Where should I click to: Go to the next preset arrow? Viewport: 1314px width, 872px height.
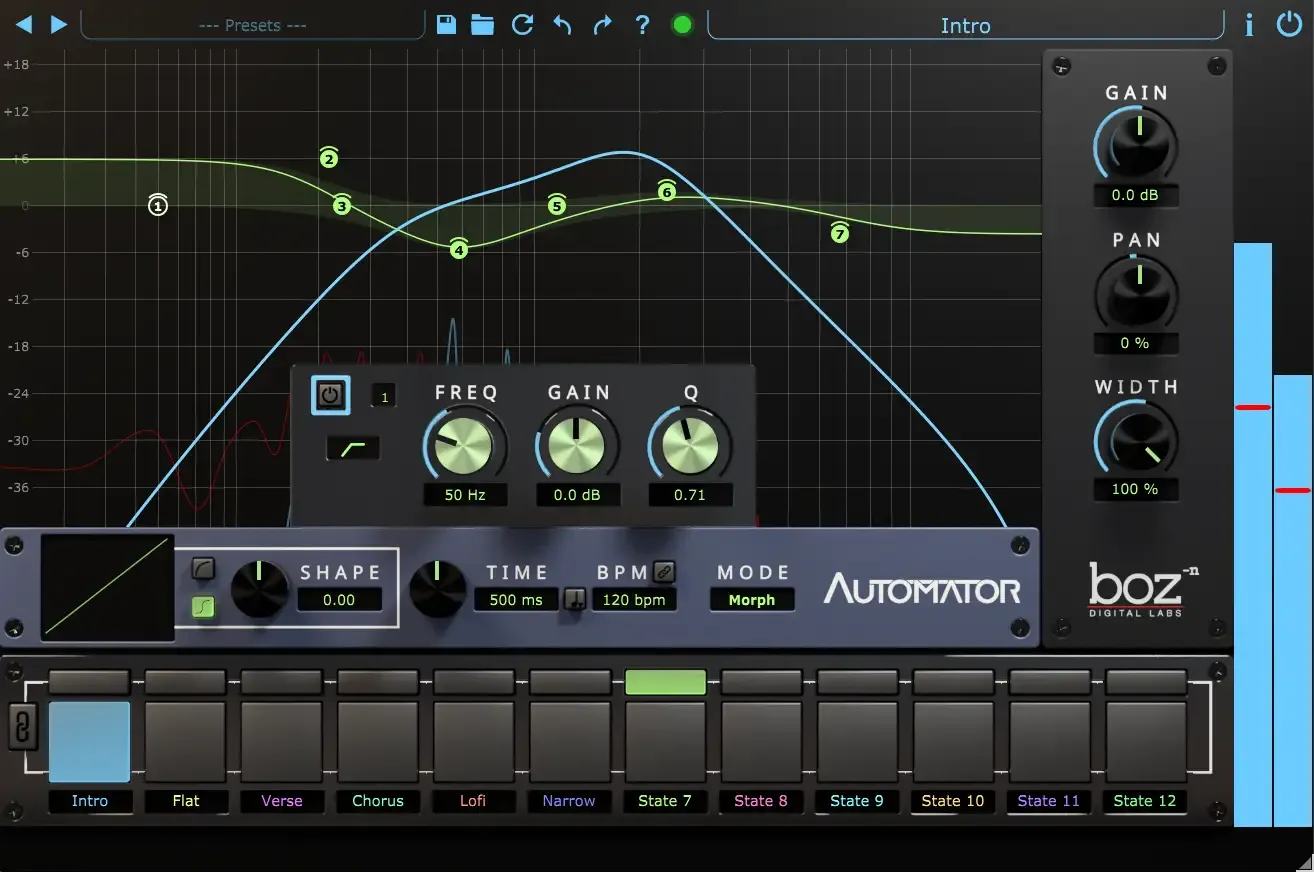59,24
